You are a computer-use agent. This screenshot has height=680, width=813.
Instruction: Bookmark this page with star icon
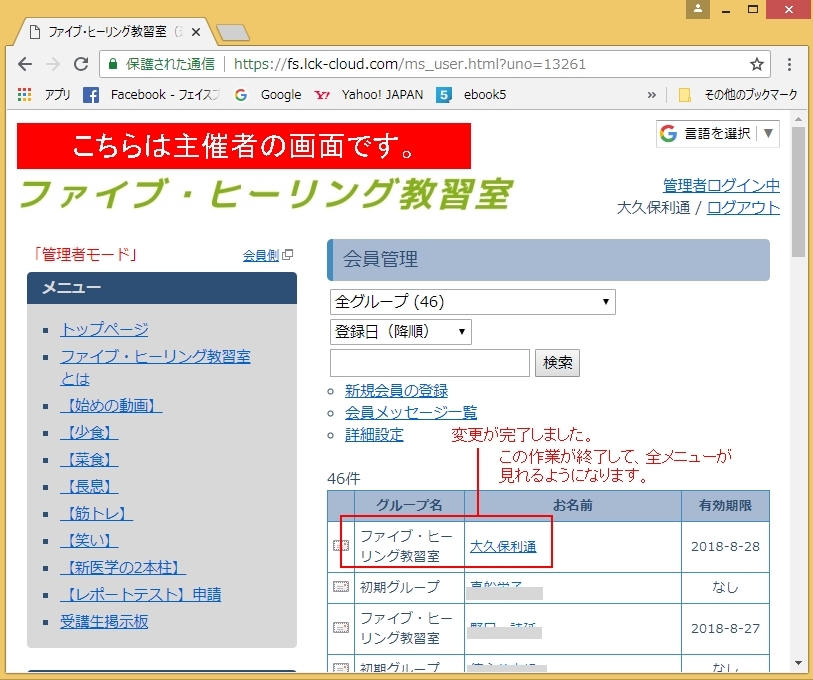pyautogui.click(x=757, y=64)
